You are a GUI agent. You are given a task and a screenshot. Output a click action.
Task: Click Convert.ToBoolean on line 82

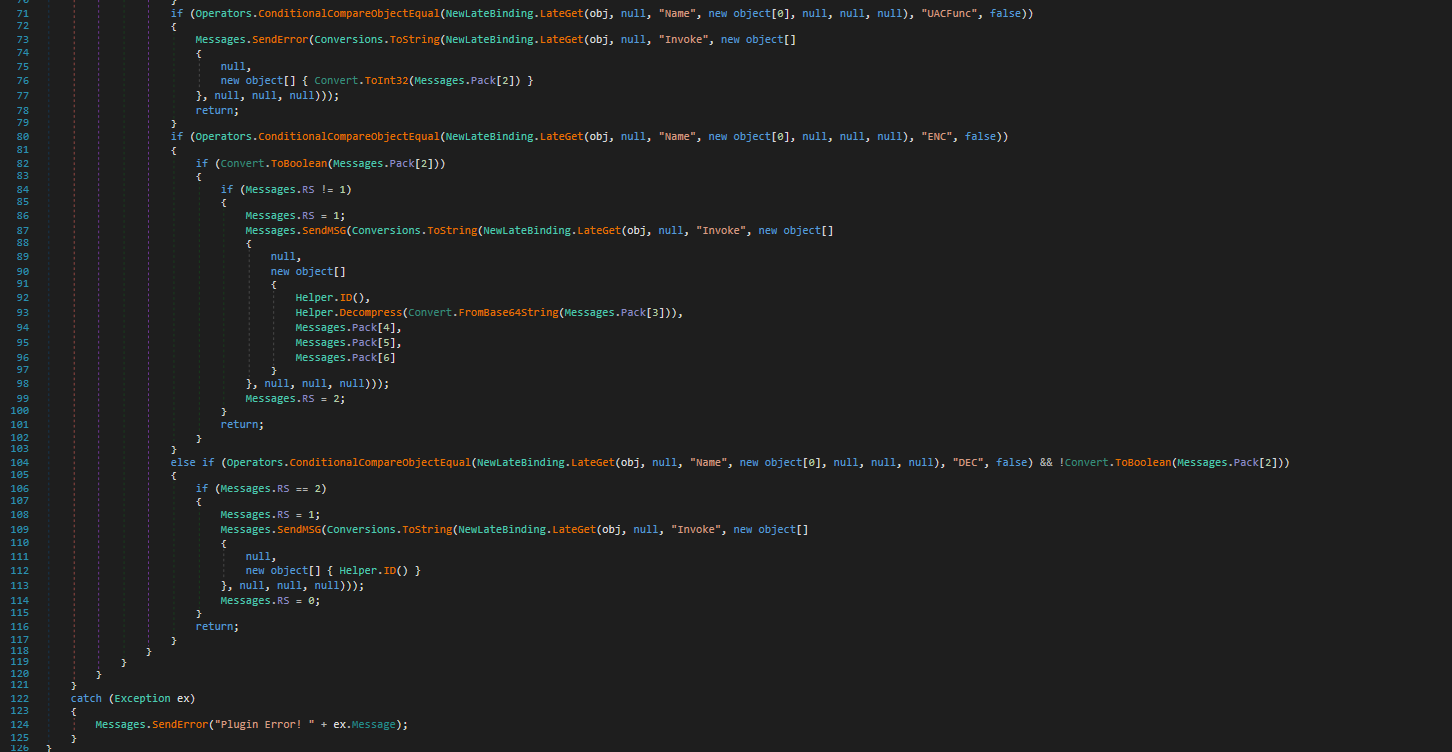[276, 163]
